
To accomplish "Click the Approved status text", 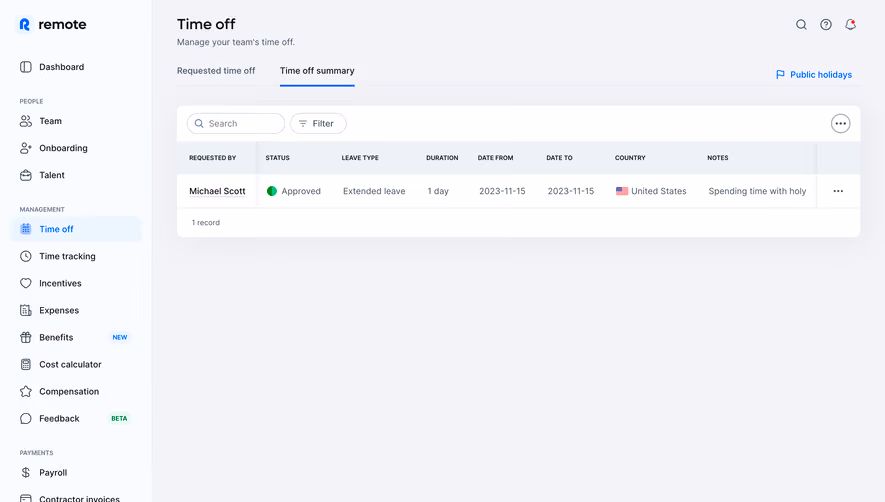I will tap(301, 191).
